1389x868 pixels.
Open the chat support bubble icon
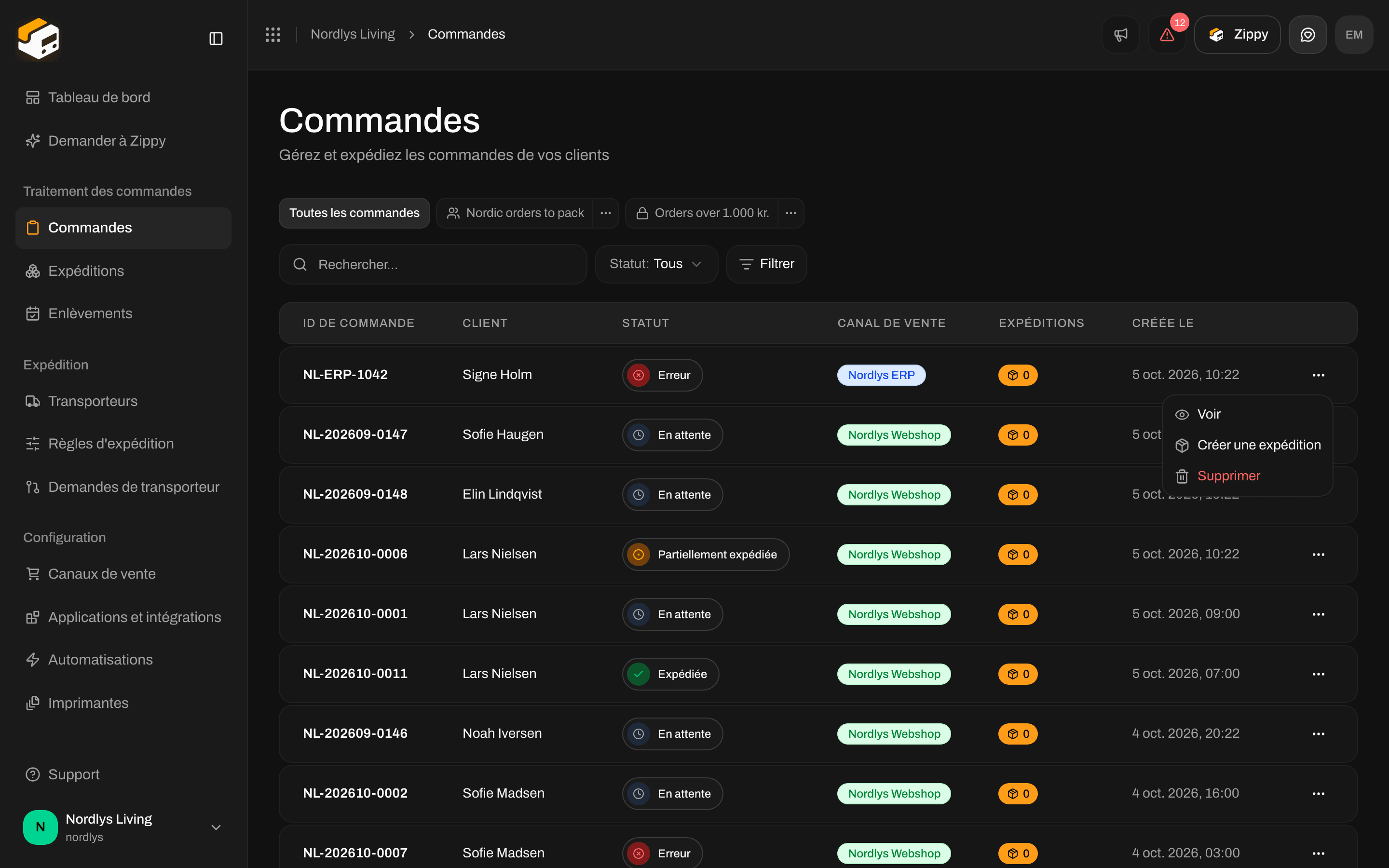tap(1307, 34)
